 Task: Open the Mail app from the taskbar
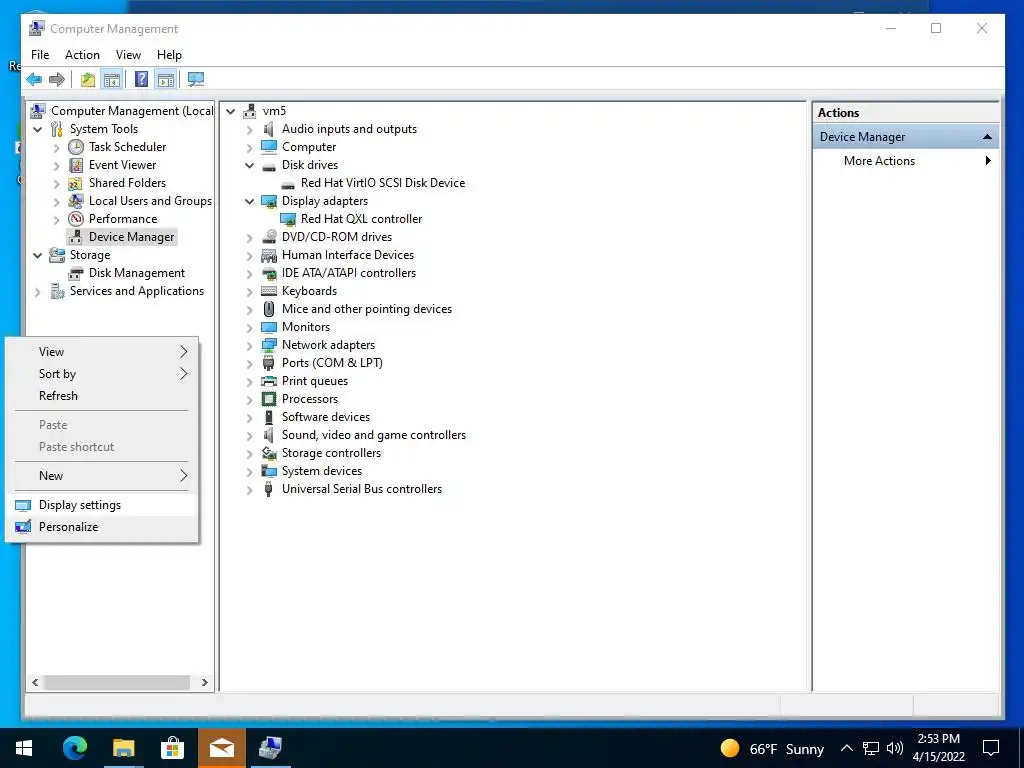coord(221,748)
